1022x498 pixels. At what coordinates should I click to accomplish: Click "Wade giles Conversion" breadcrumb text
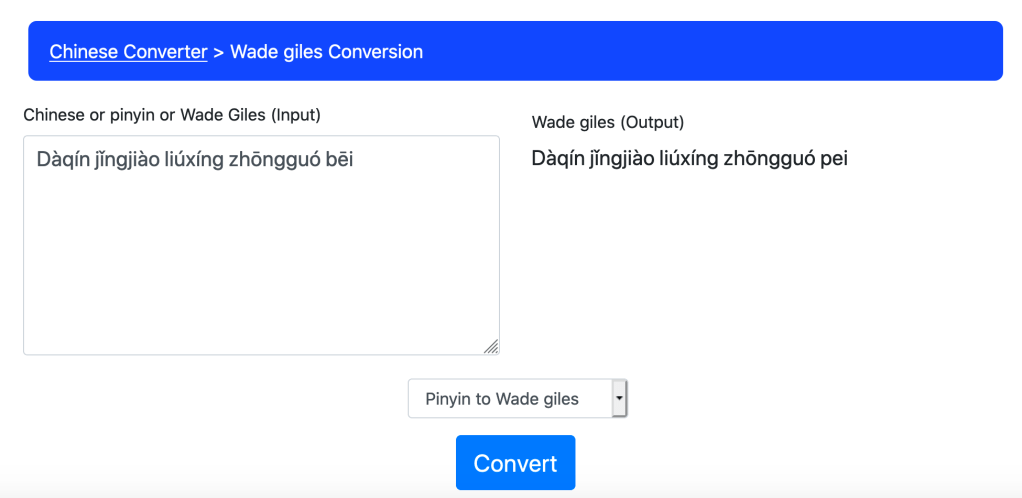point(326,52)
